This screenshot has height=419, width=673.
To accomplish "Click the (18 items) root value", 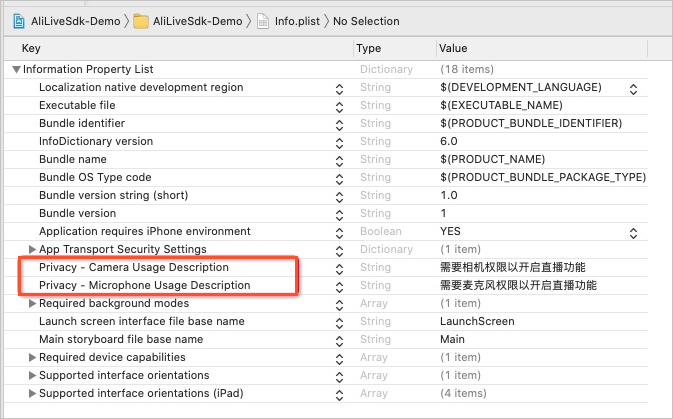I will 467,69.
